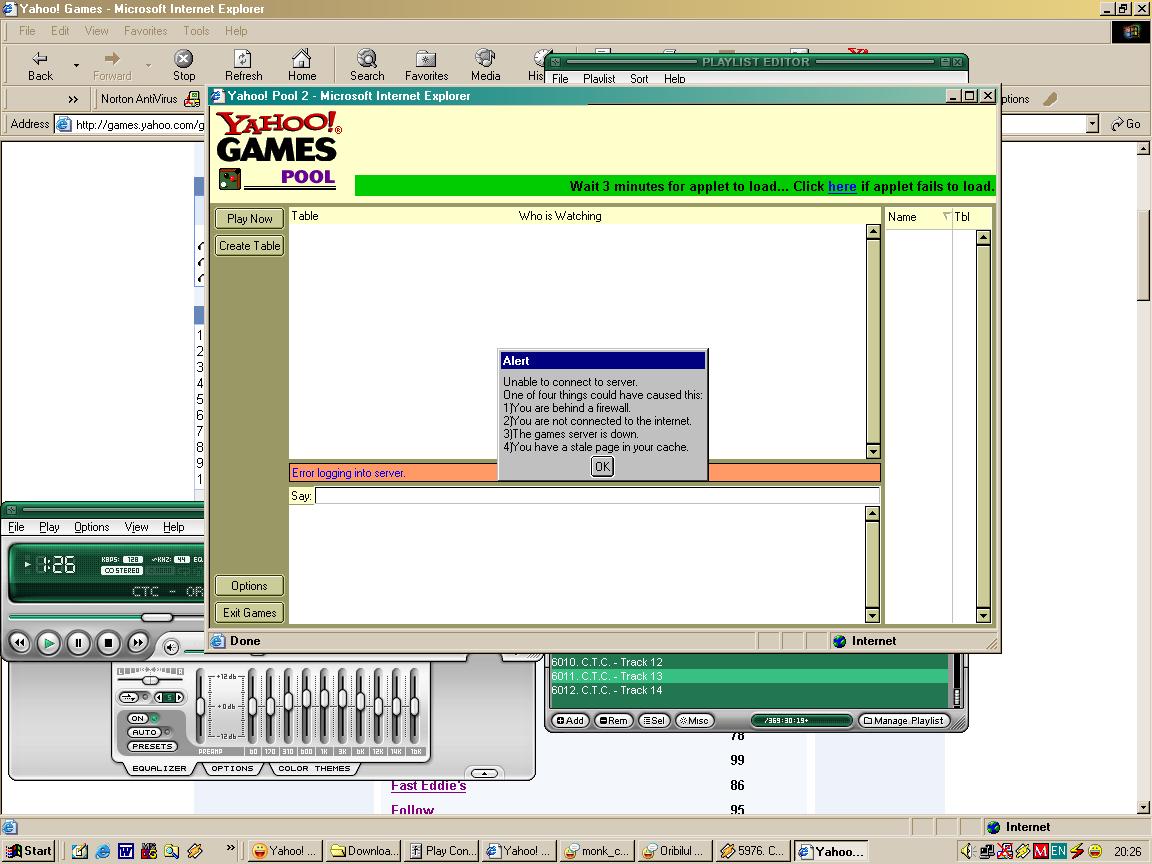The width and height of the screenshot is (1152, 864).
Task: Click the red M icon in system tray
Action: click(1040, 851)
